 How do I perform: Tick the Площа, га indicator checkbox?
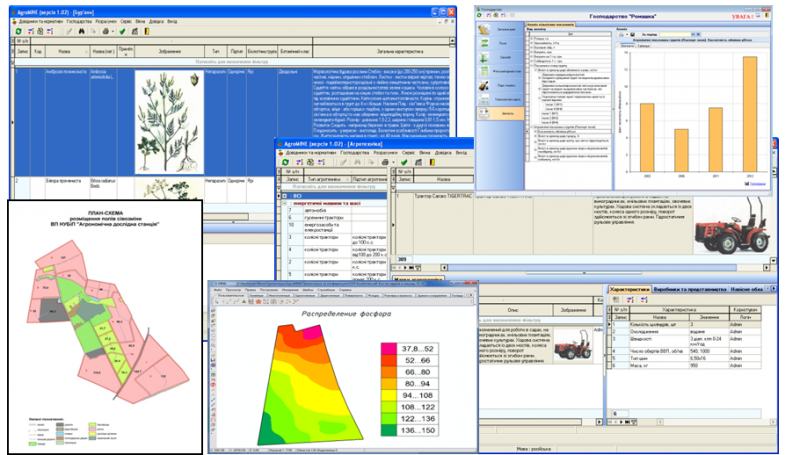click(525, 39)
